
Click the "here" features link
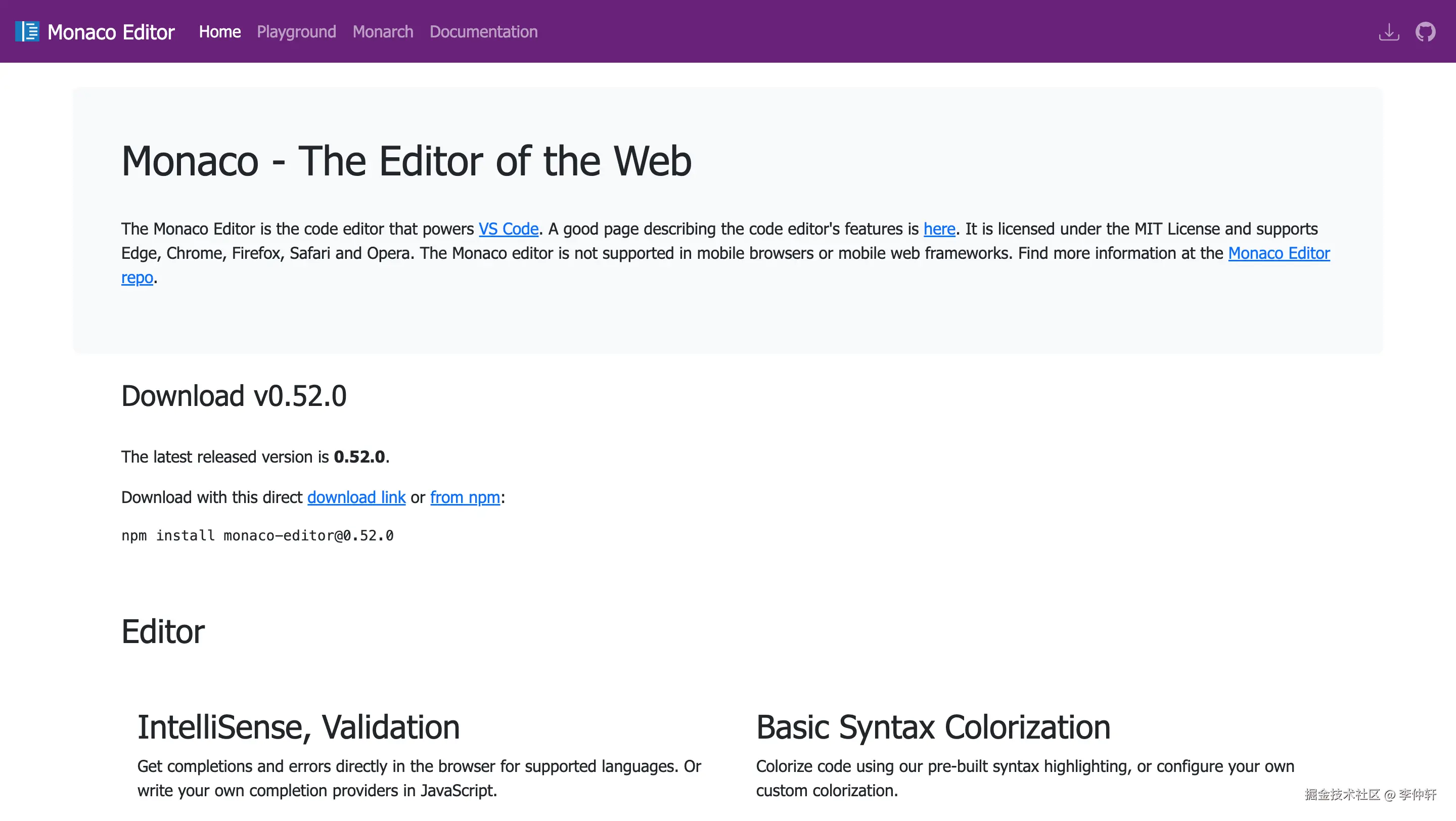[939, 229]
